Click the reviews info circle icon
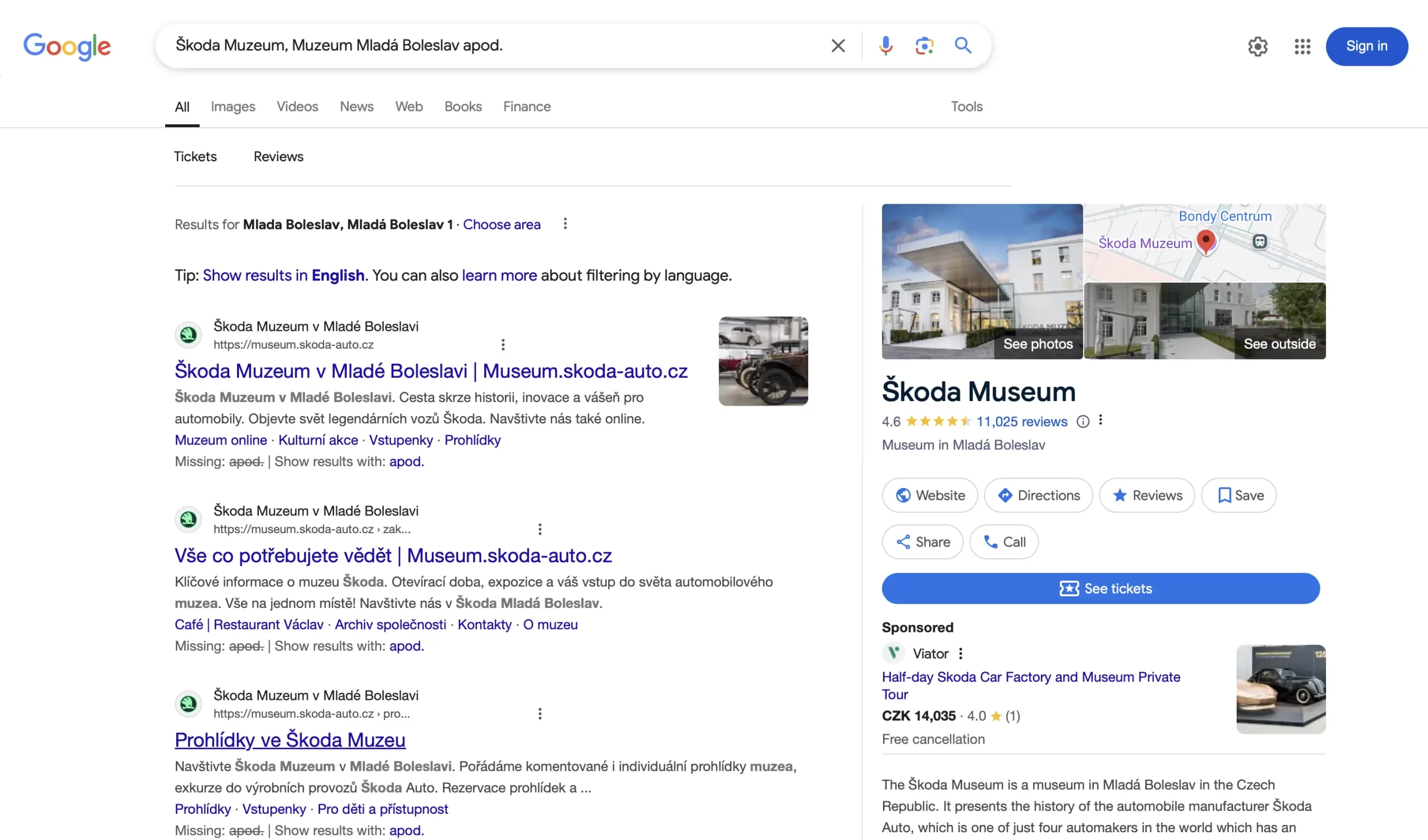1428x840 pixels. pos(1083,421)
